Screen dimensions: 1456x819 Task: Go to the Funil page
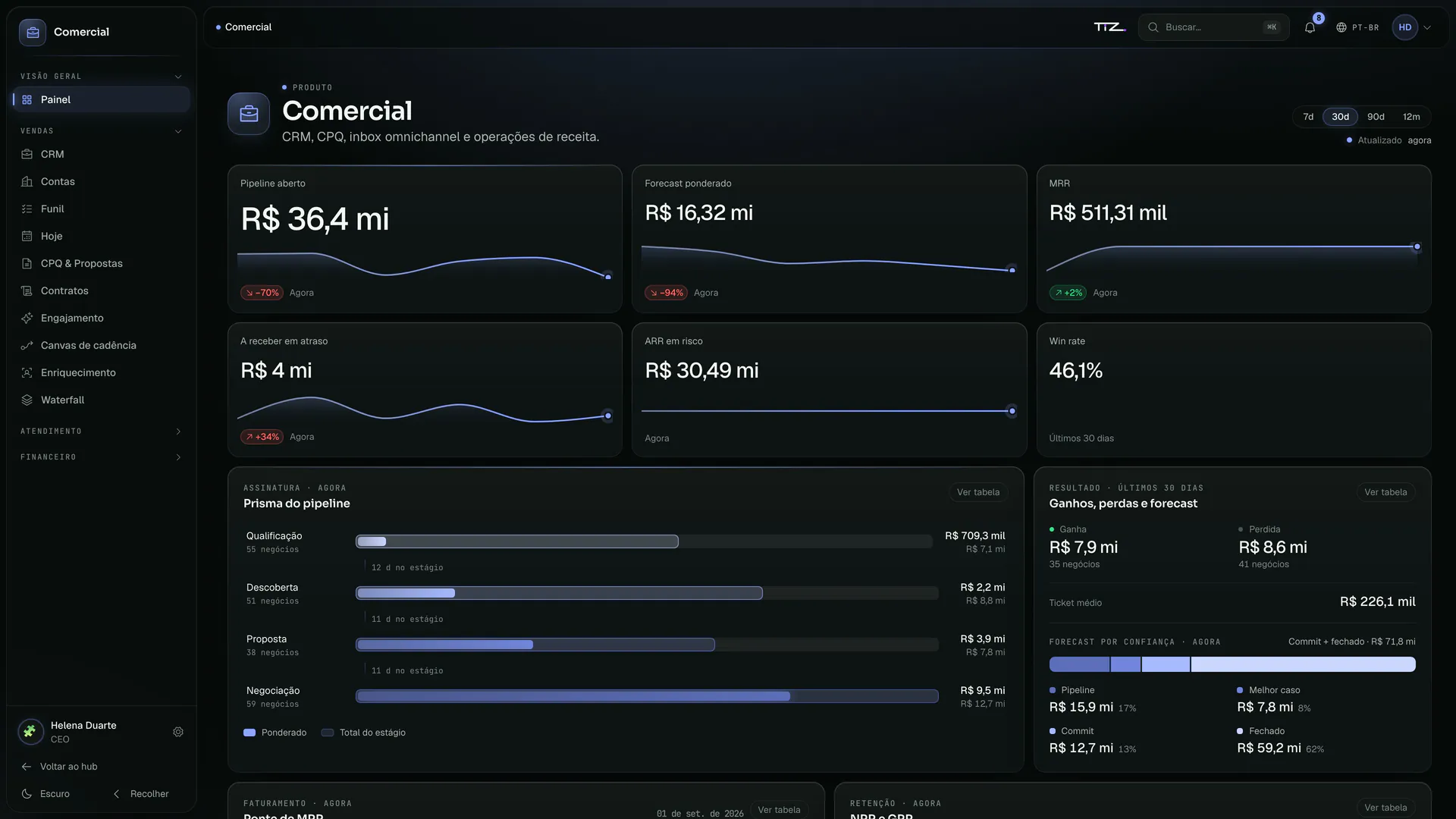point(100,209)
